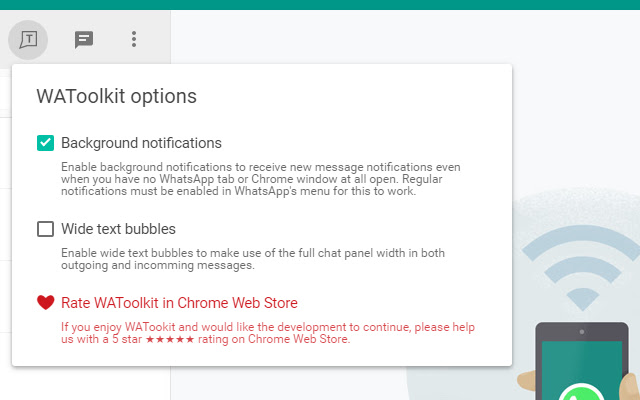Click the red heart icon

(x=45, y=302)
